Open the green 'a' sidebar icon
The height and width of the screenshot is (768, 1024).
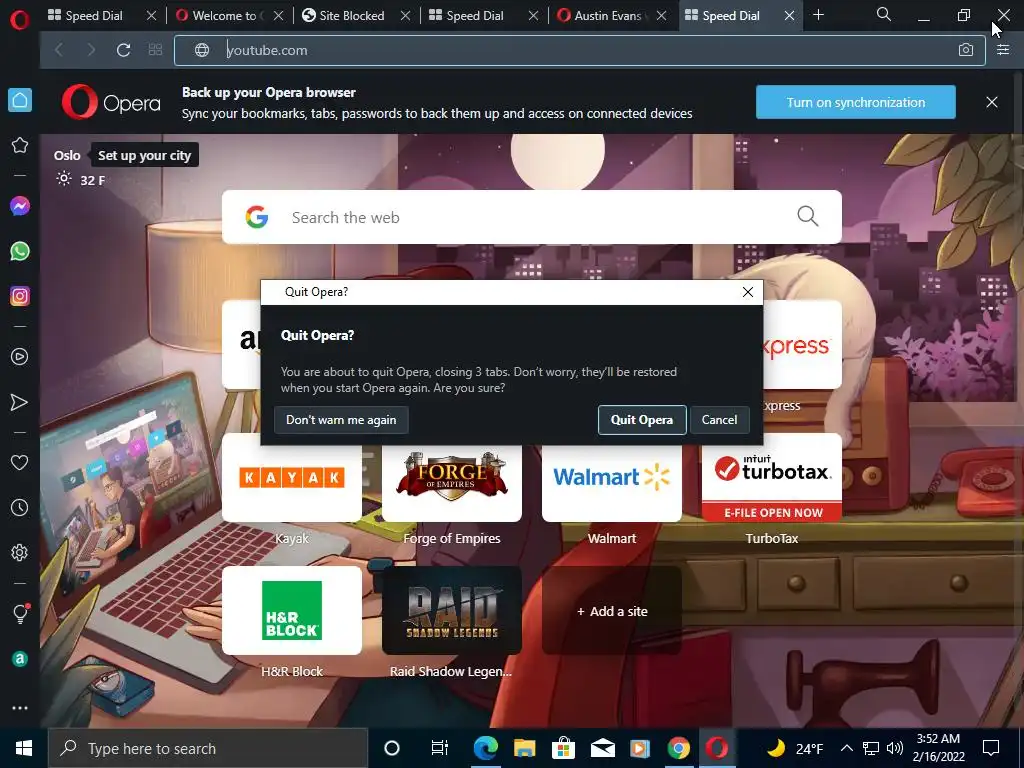[x=20, y=659]
